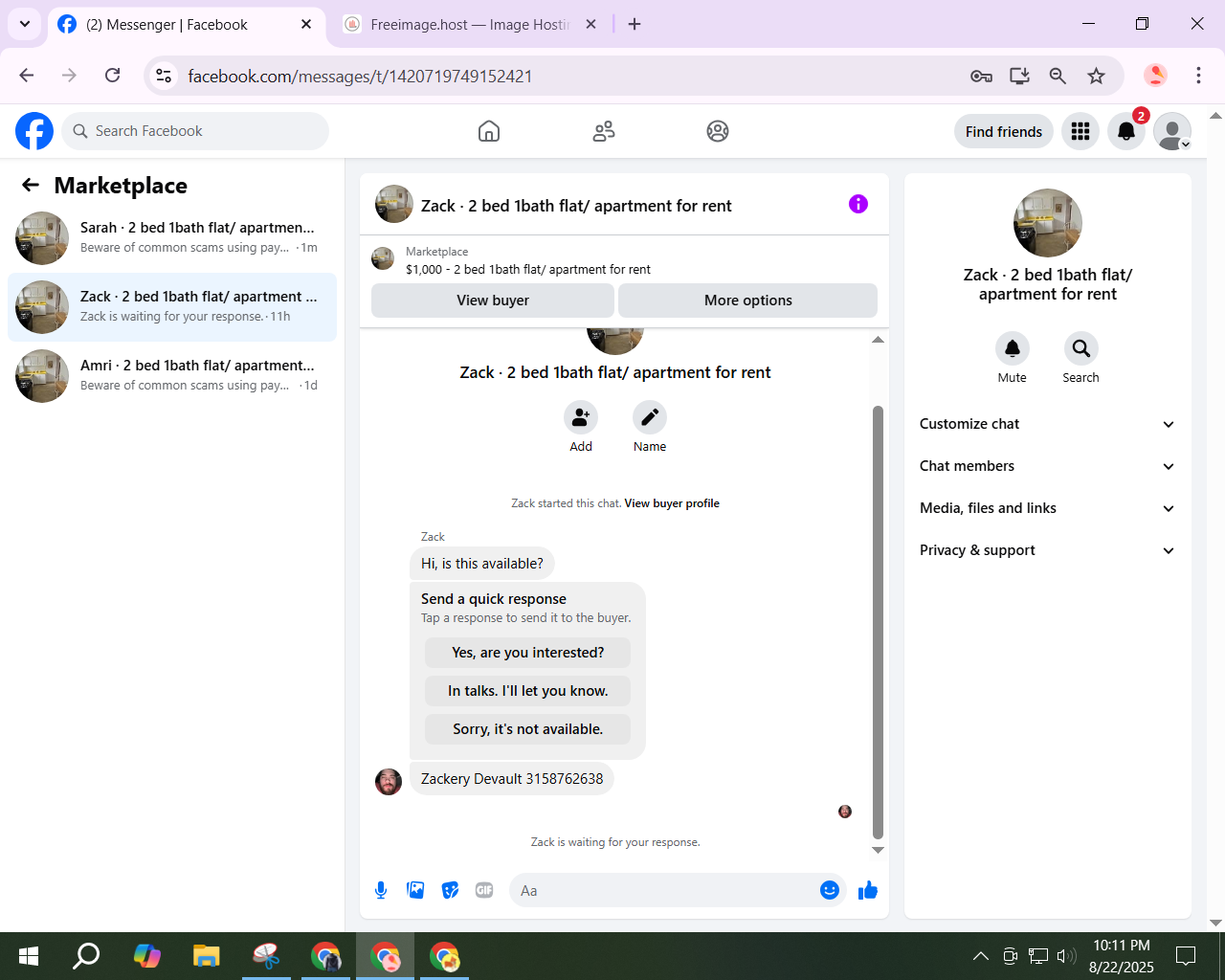Open the emoji picker smiley

coord(830,891)
